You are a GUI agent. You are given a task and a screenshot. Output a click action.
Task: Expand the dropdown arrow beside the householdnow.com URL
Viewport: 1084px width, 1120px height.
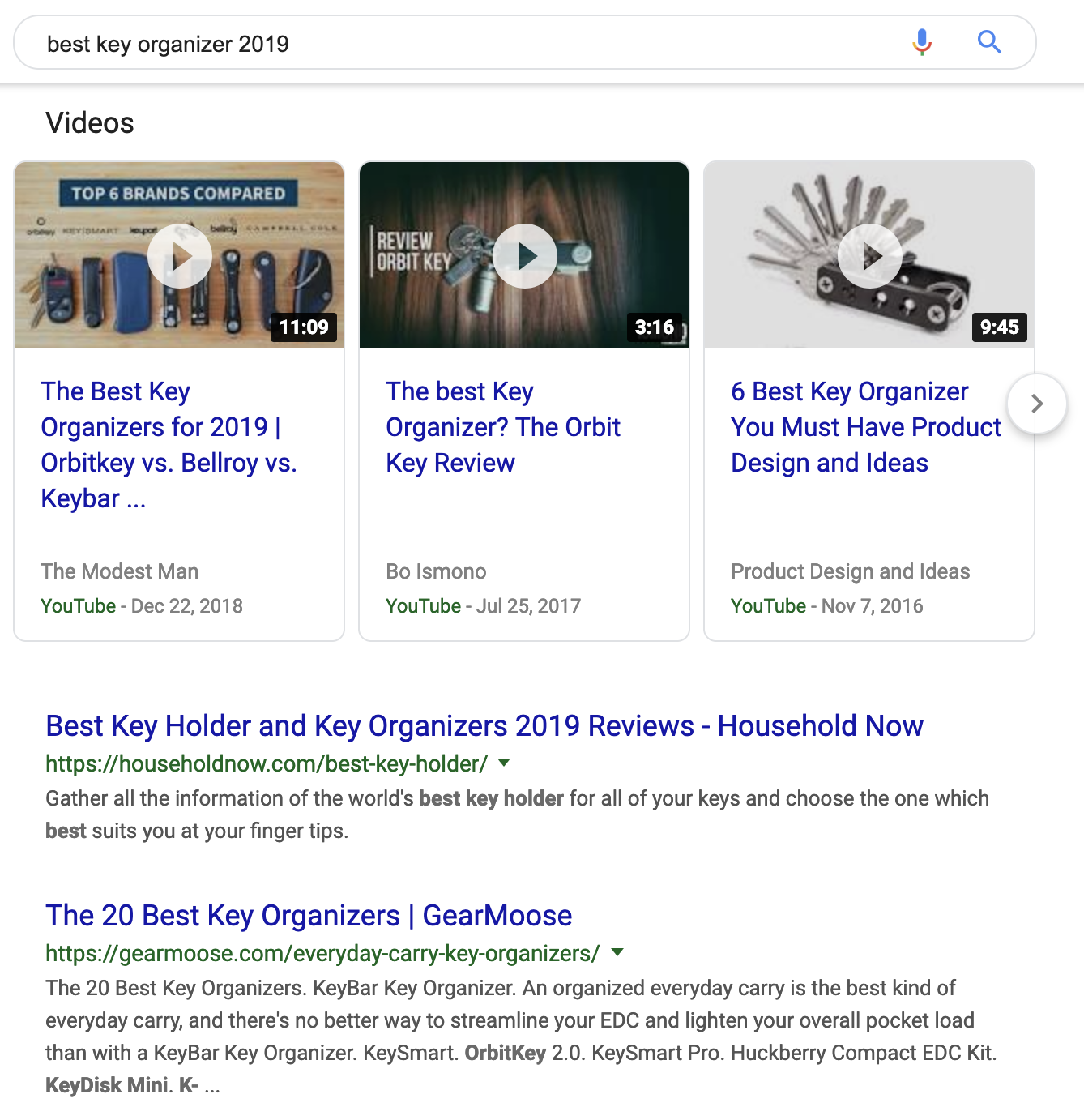(504, 763)
